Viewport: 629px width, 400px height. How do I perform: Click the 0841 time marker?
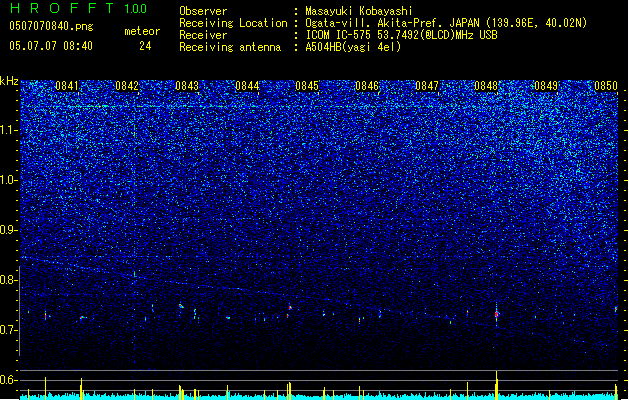pos(67,86)
